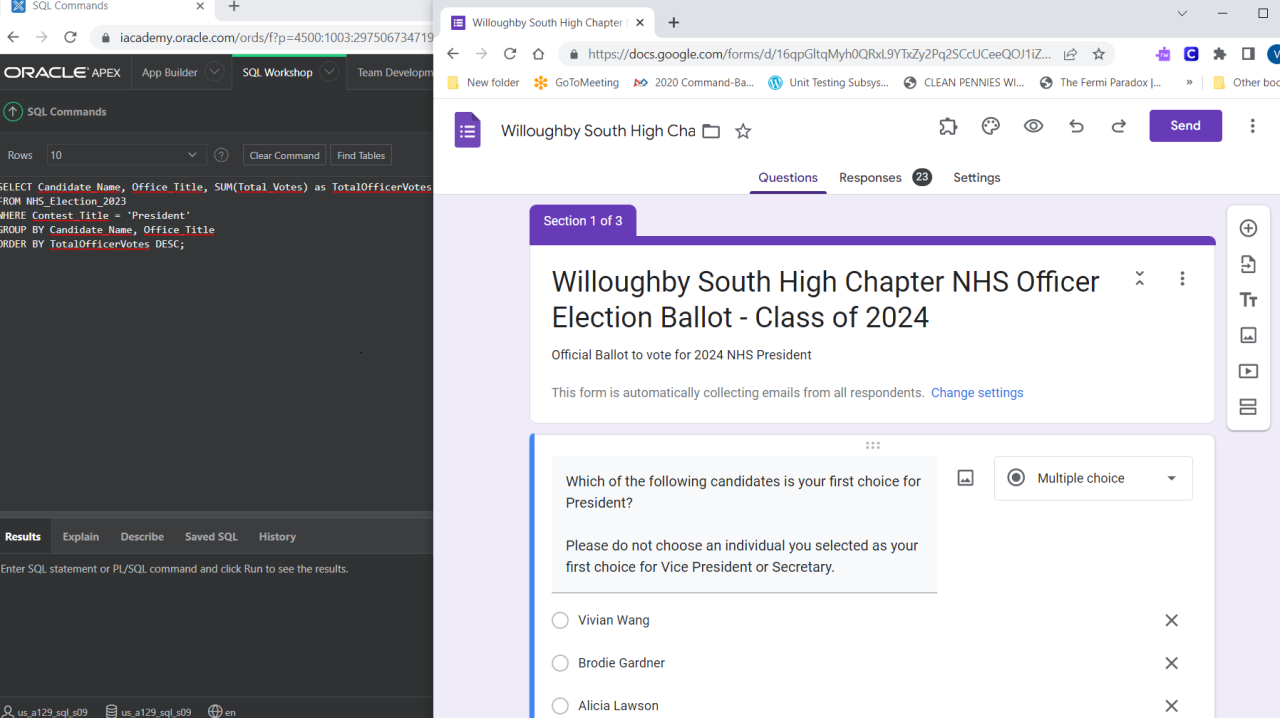Image resolution: width=1280 pixels, height=718 pixels.
Task: Click the Clear Command button
Action: 285,155
